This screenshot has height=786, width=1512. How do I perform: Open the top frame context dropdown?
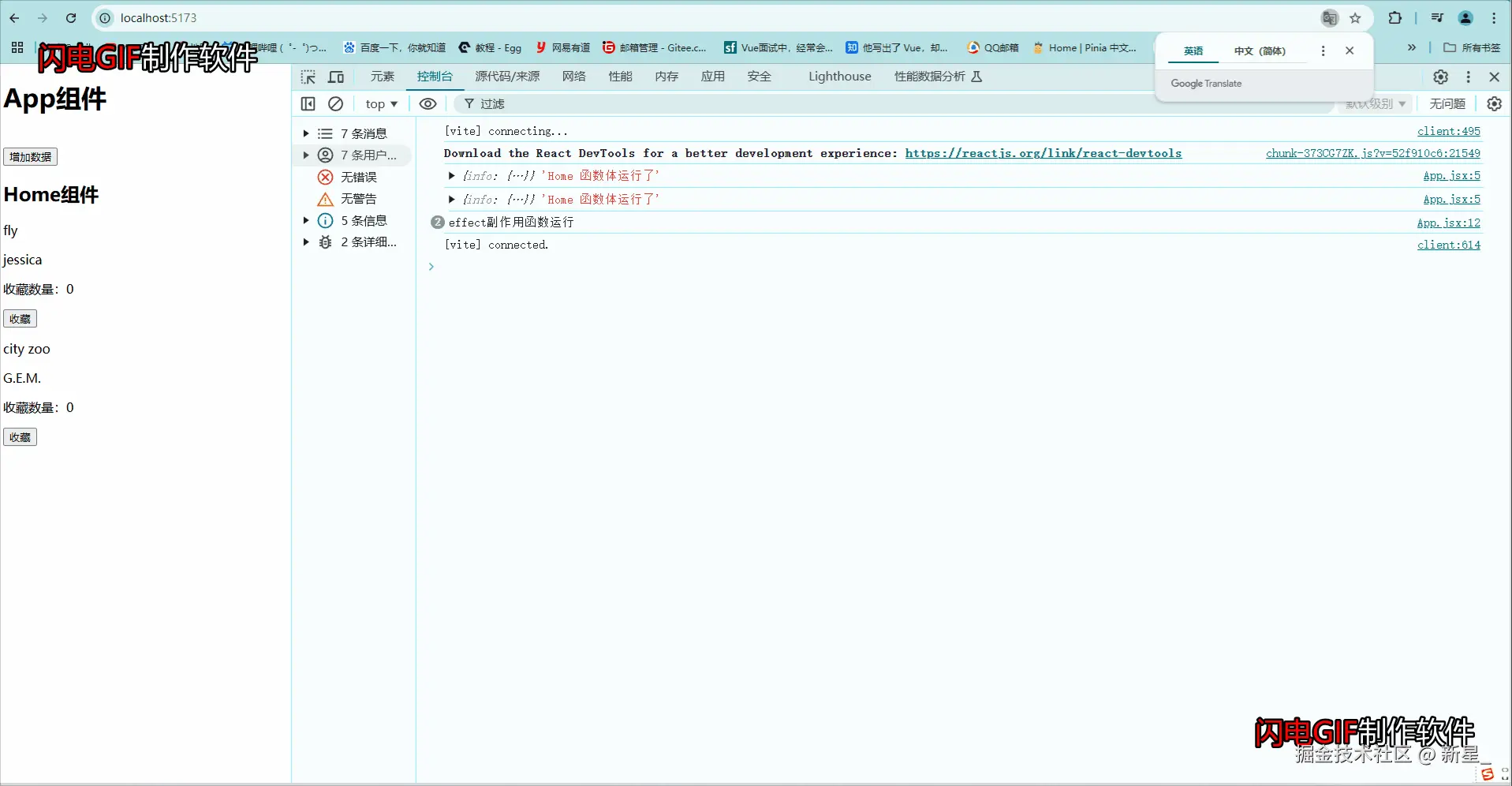point(381,103)
